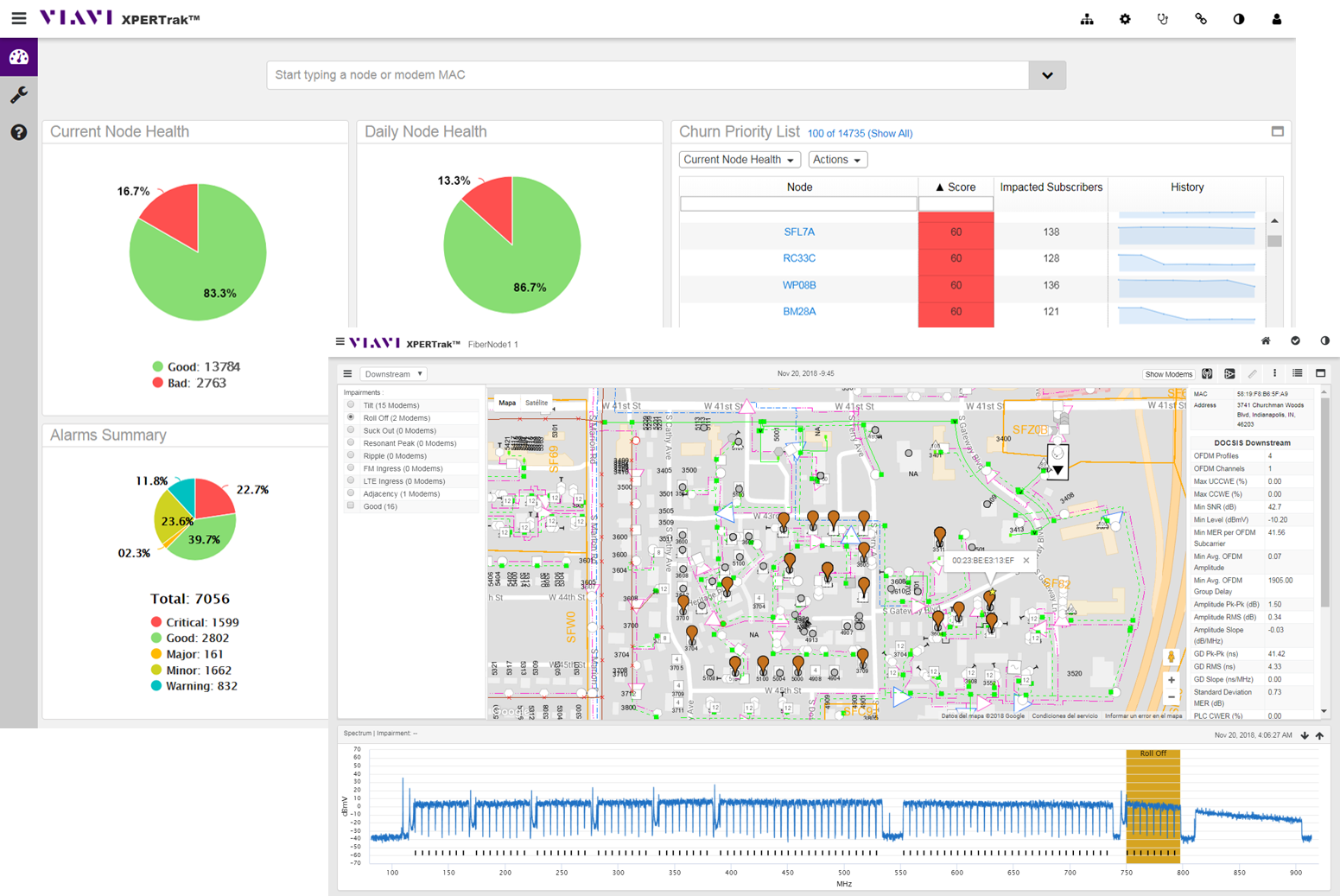Select the Adjacency (1 Modems) radio
The image size is (1340, 896).
click(351, 493)
